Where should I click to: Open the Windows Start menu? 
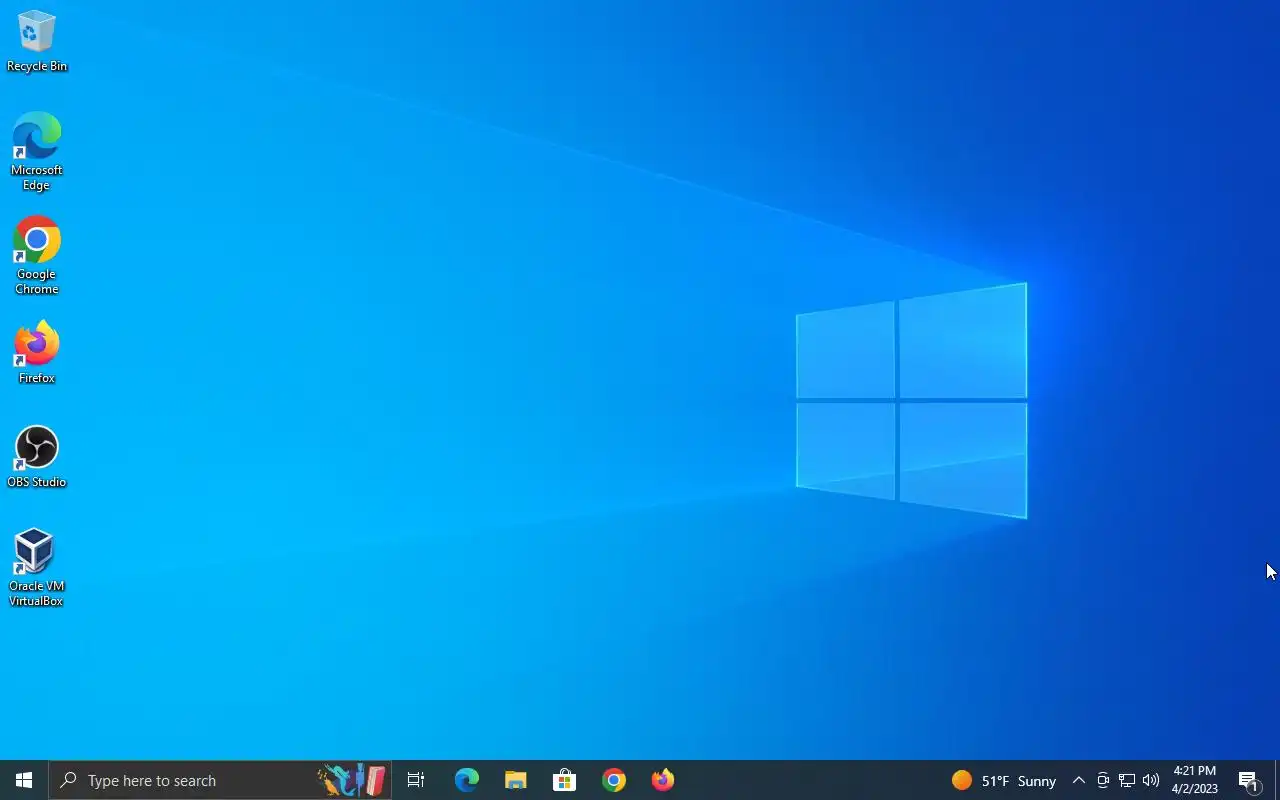click(x=24, y=780)
